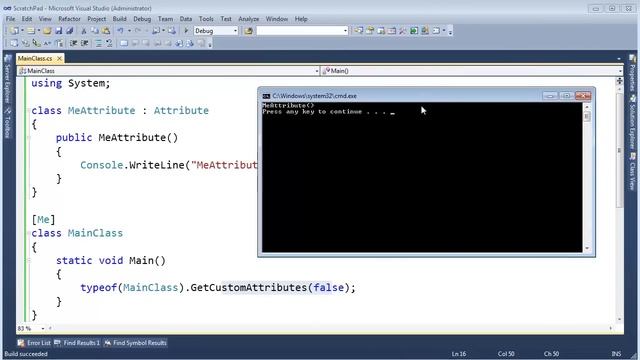
Task: Open Start Page via green toolbar icon
Action: coord(414,31)
